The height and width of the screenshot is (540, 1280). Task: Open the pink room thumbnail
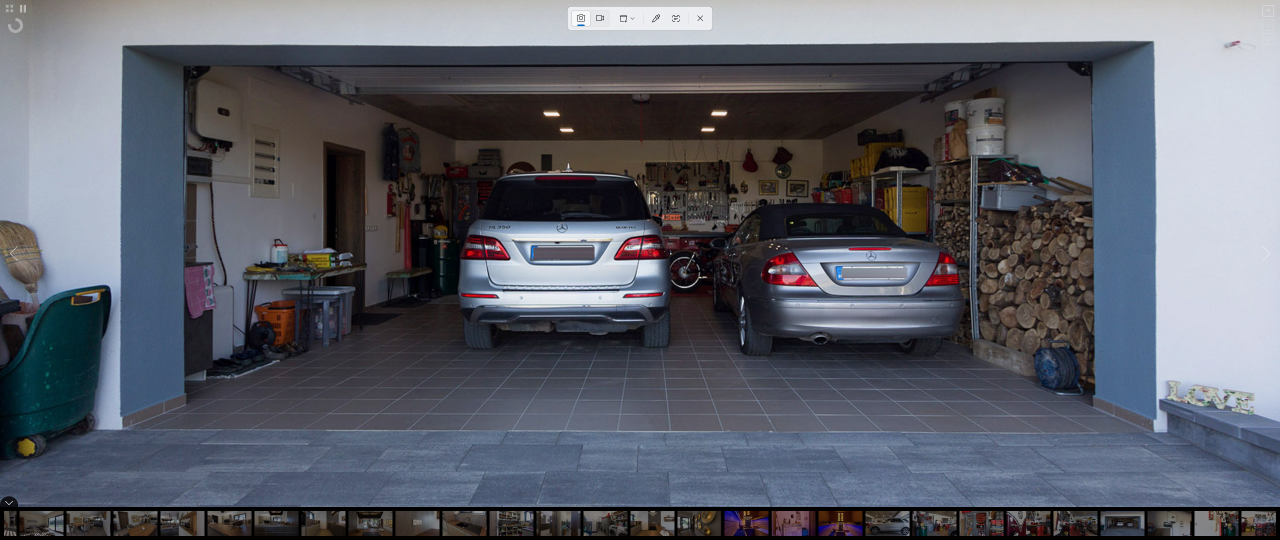pos(794,523)
